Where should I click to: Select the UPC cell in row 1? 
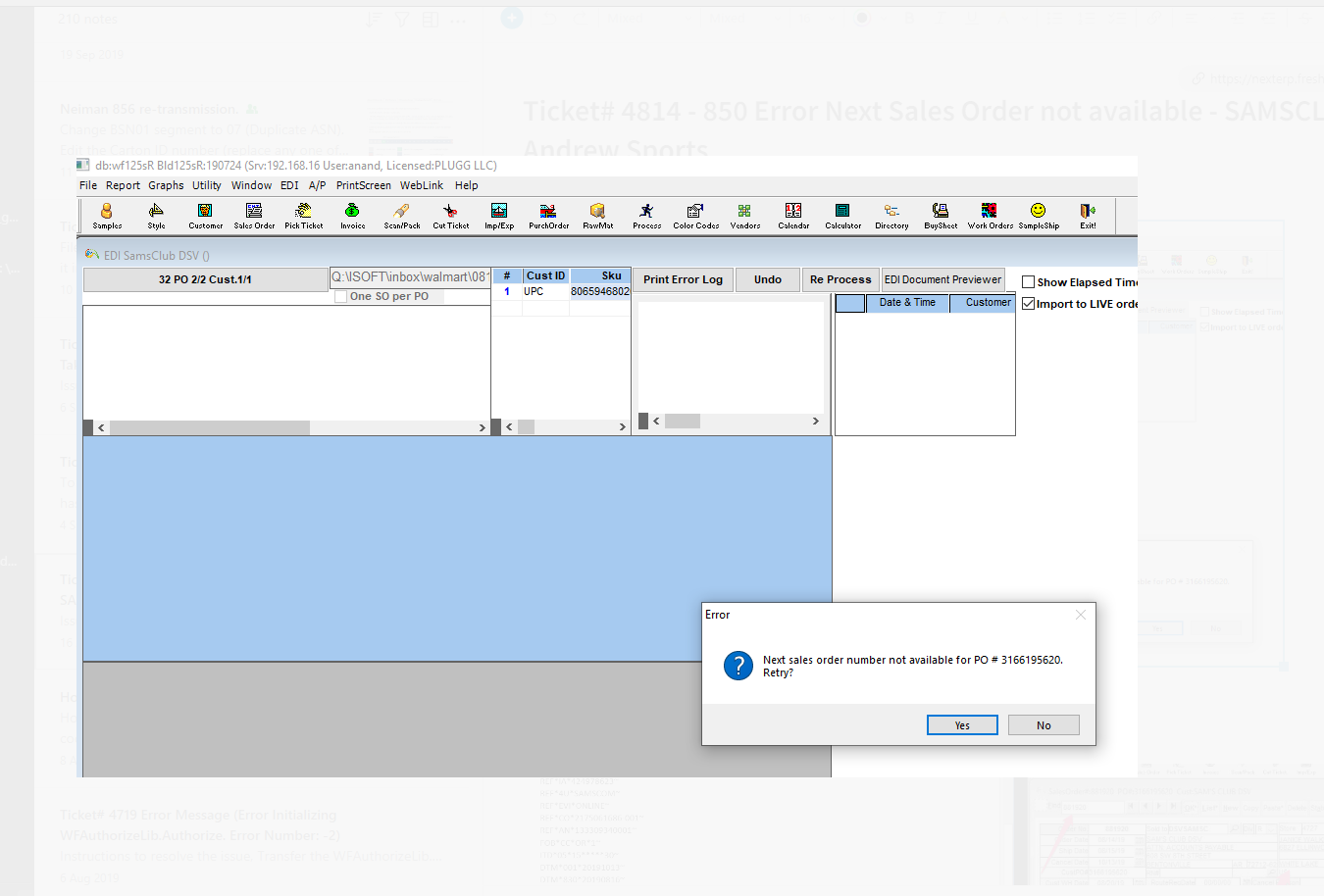click(545, 291)
